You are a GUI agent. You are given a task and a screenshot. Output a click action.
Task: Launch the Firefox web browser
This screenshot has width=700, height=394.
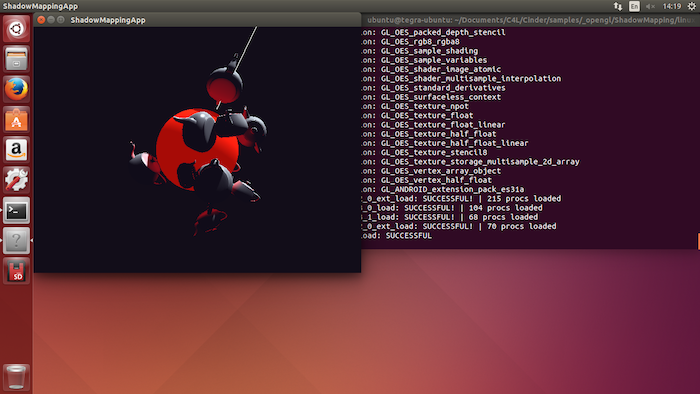click(17, 89)
